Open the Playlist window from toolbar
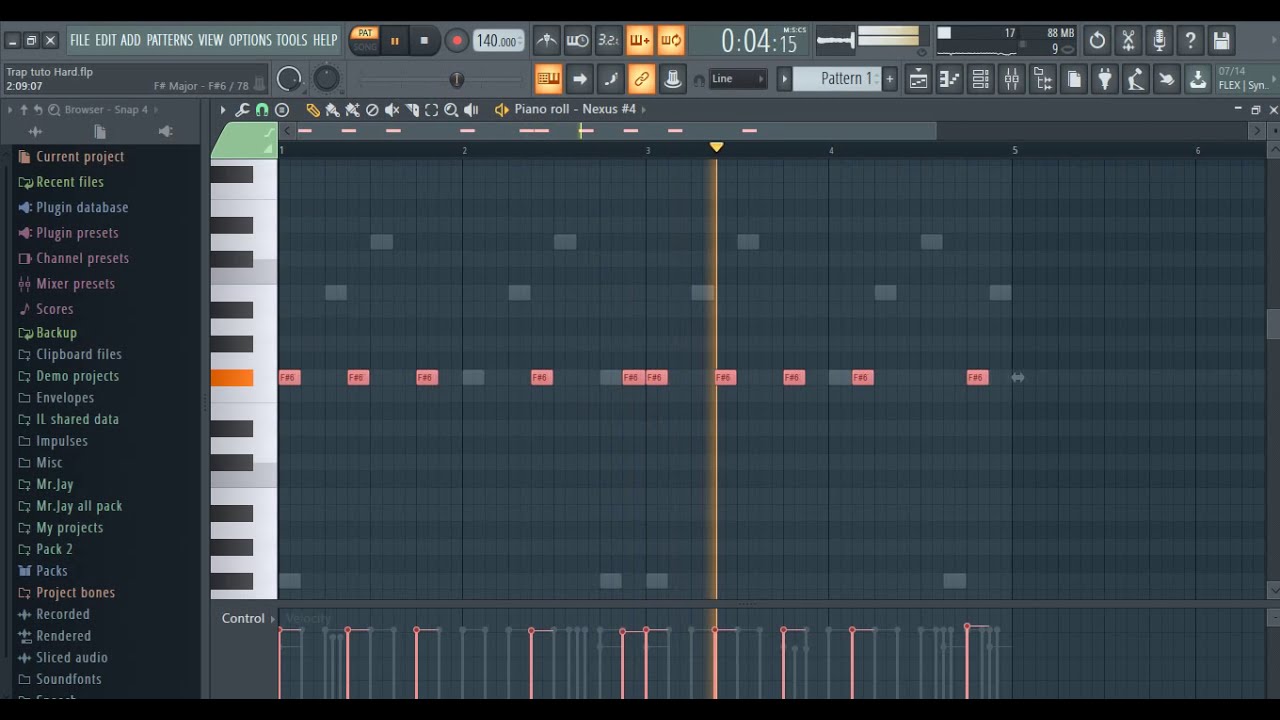The height and width of the screenshot is (720, 1280). (919, 79)
